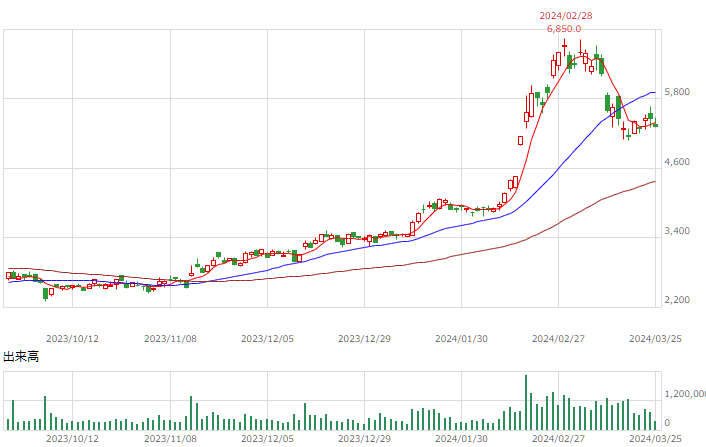Click 2023/12/29 date under the price chart
Screen dimensions: 706x447
tap(364, 339)
